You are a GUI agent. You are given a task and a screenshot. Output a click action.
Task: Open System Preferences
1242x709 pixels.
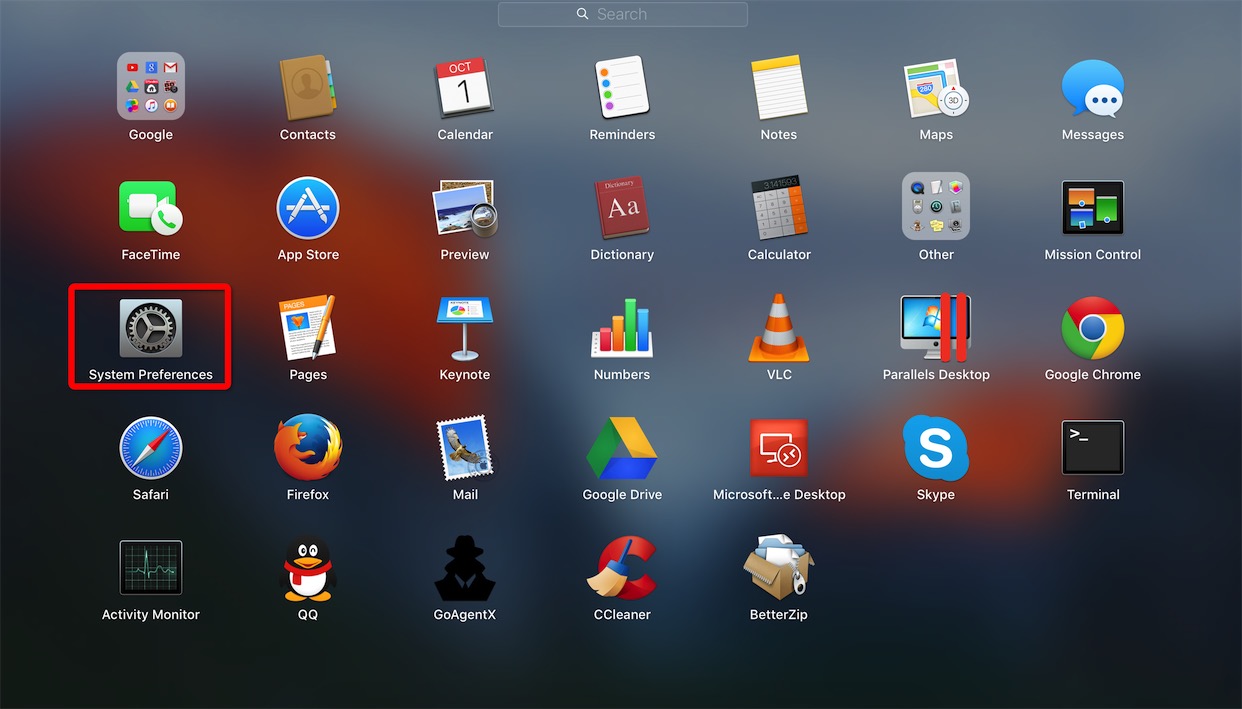pos(151,327)
